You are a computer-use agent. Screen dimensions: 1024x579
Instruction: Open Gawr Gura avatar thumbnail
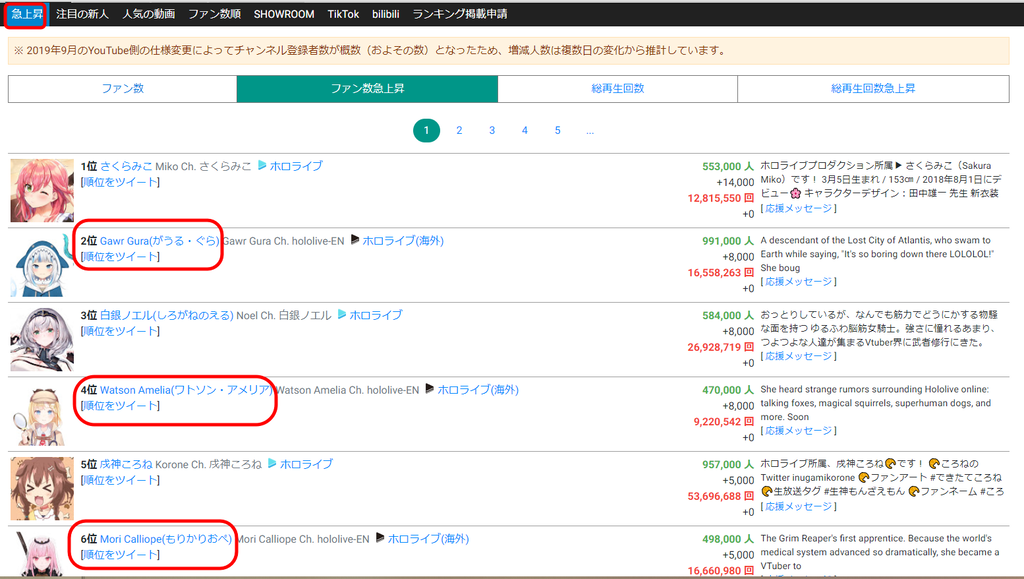pyautogui.click(x=42, y=265)
